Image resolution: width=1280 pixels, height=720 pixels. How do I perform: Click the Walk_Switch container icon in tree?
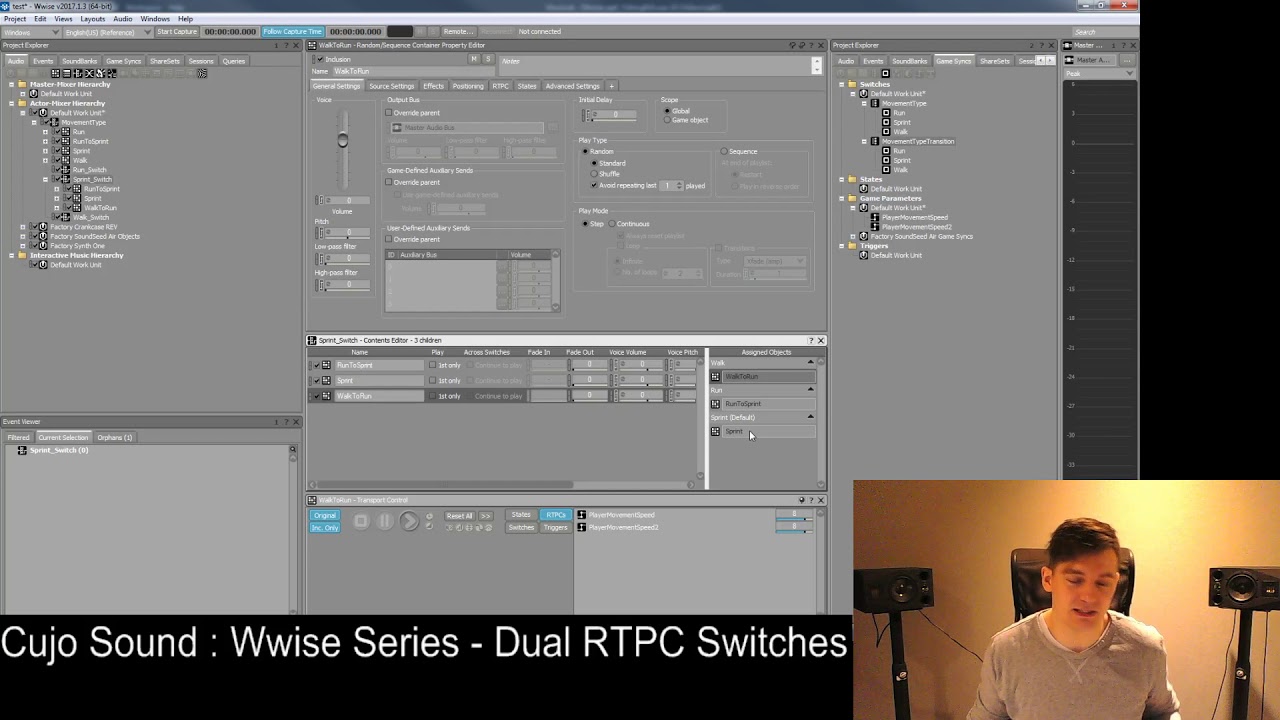tap(65, 217)
